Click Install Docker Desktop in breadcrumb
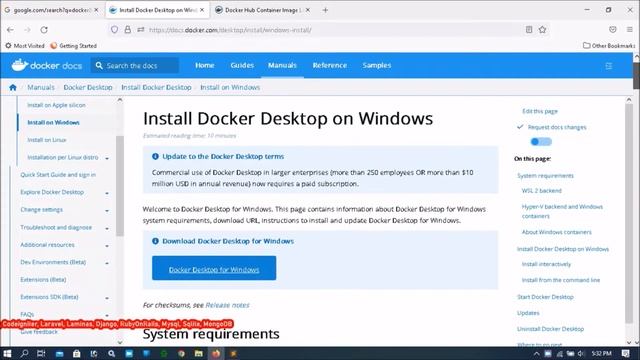 (156, 87)
